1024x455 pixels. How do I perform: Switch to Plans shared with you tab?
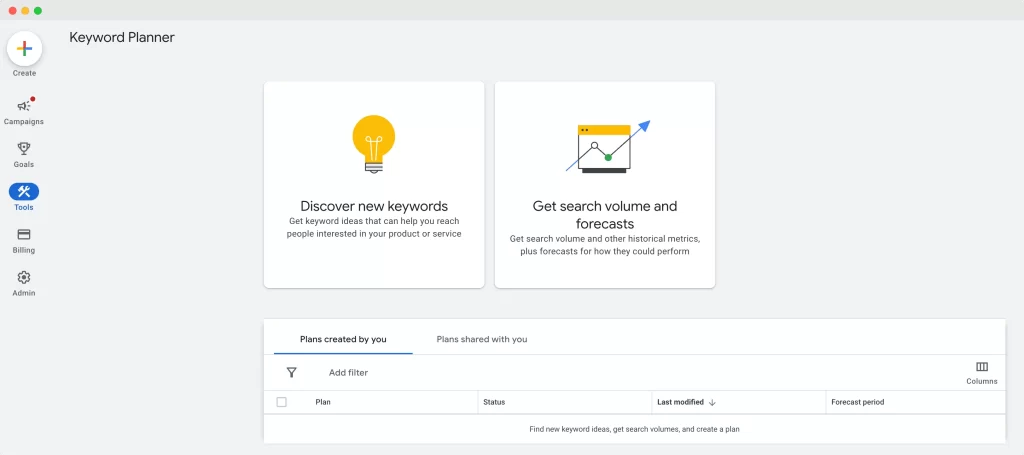[482, 339]
